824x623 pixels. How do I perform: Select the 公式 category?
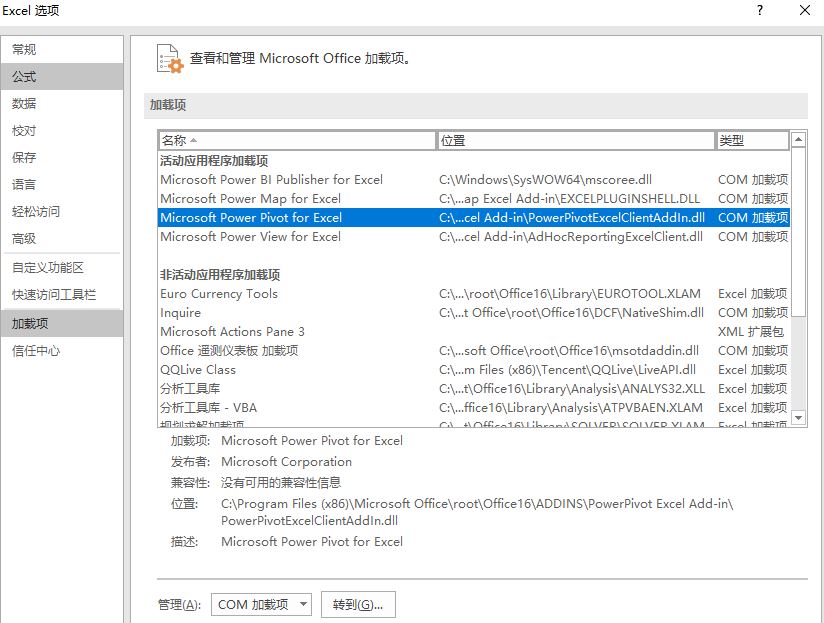(62, 77)
